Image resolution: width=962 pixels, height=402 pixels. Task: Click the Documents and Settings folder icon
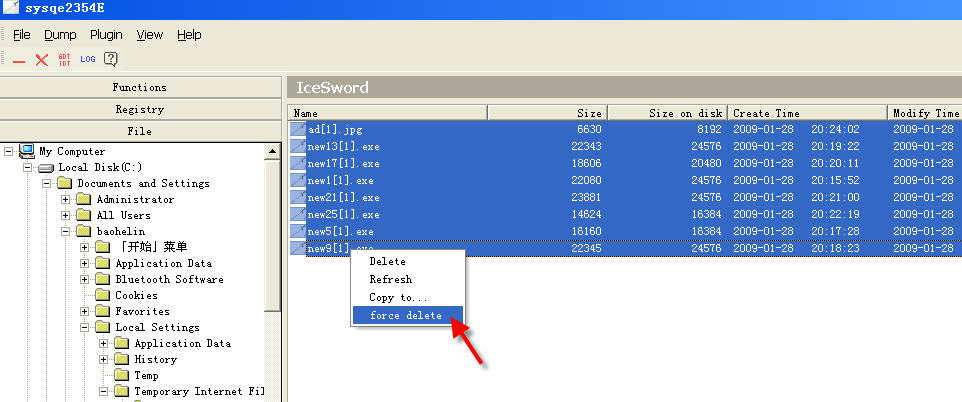(65, 183)
